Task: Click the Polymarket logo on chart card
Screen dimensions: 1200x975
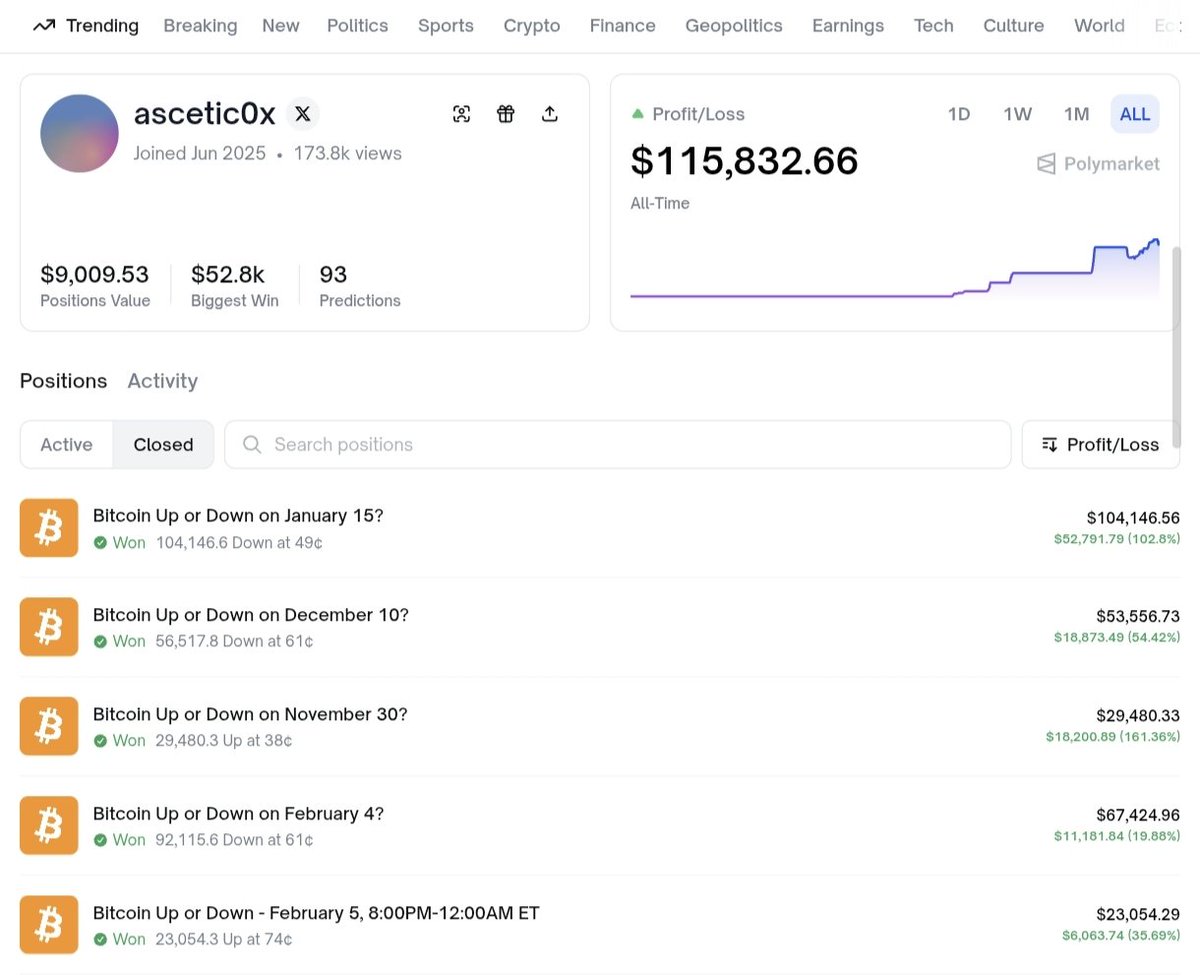Action: tap(1098, 164)
